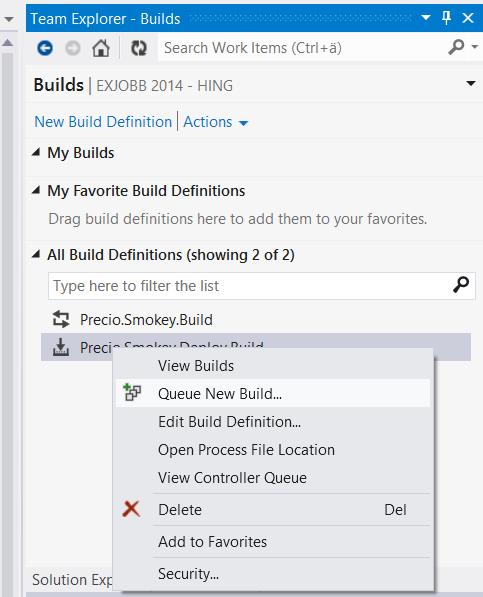The image size is (483, 597).
Task: Click the Queue New Build icon
Action: click(x=132, y=393)
